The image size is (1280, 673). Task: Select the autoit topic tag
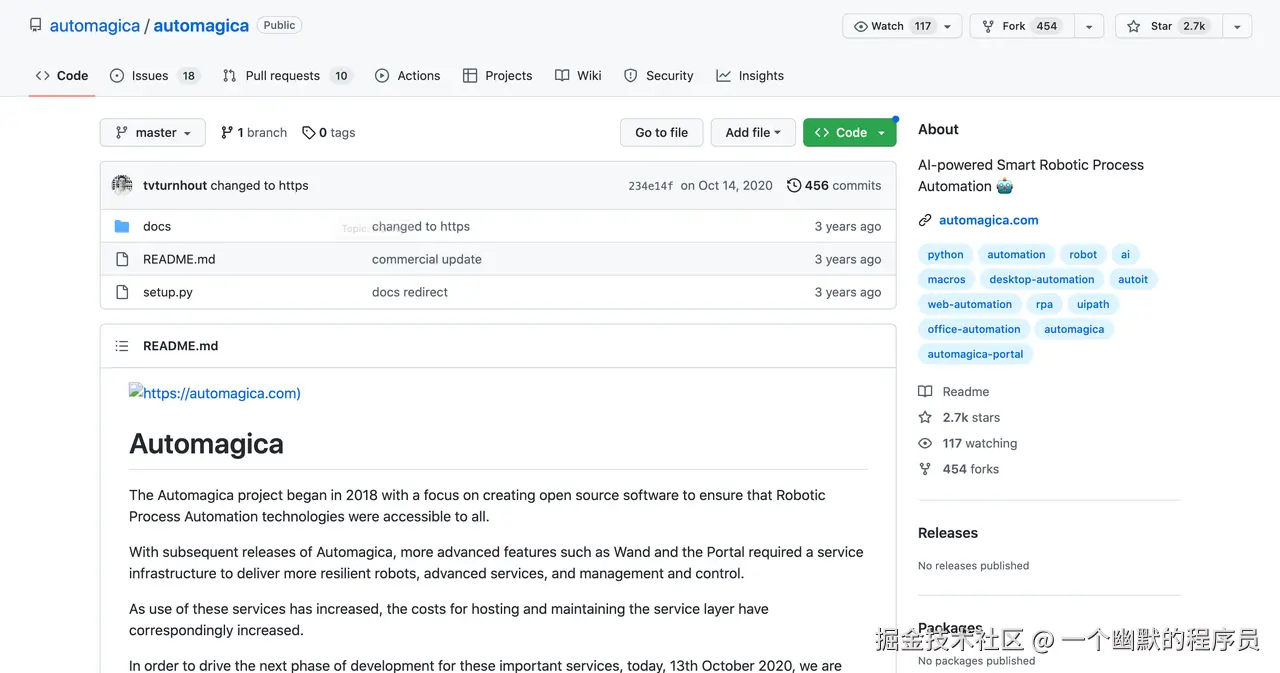click(x=1133, y=279)
